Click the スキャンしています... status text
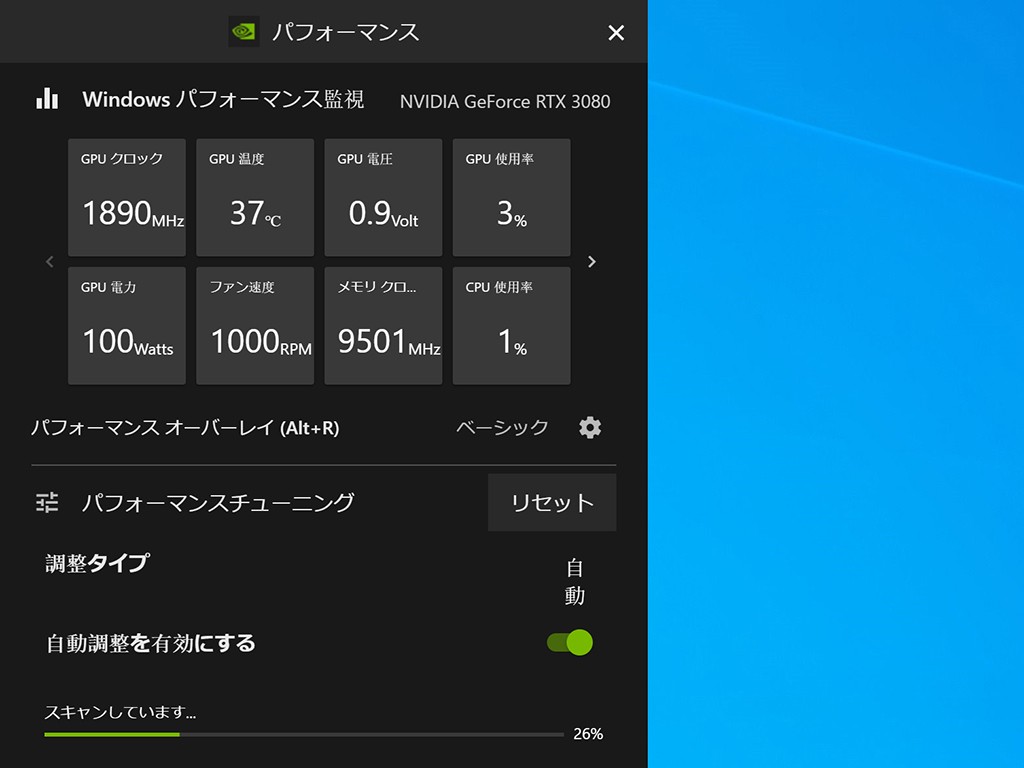Image resolution: width=1024 pixels, height=768 pixels. click(x=120, y=712)
